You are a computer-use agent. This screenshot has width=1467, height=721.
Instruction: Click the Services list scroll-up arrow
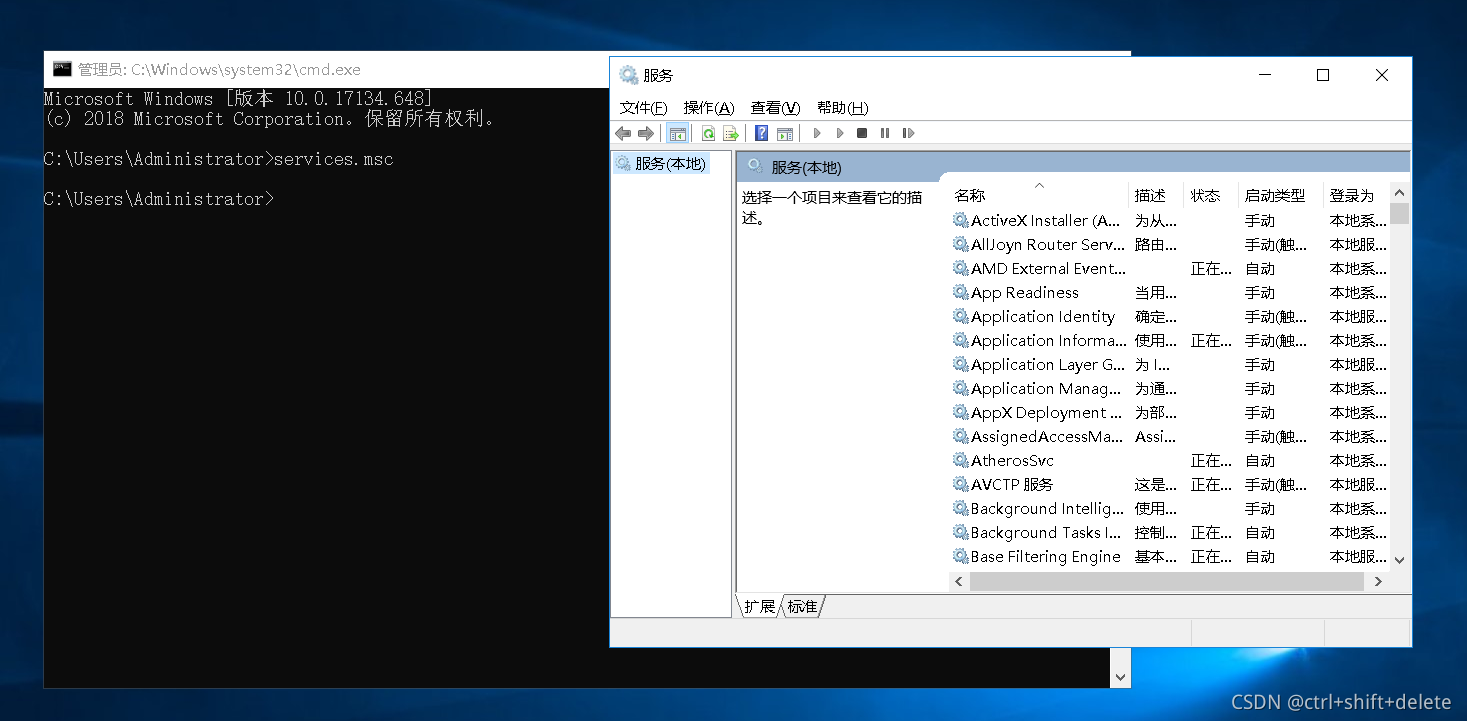tap(1399, 193)
